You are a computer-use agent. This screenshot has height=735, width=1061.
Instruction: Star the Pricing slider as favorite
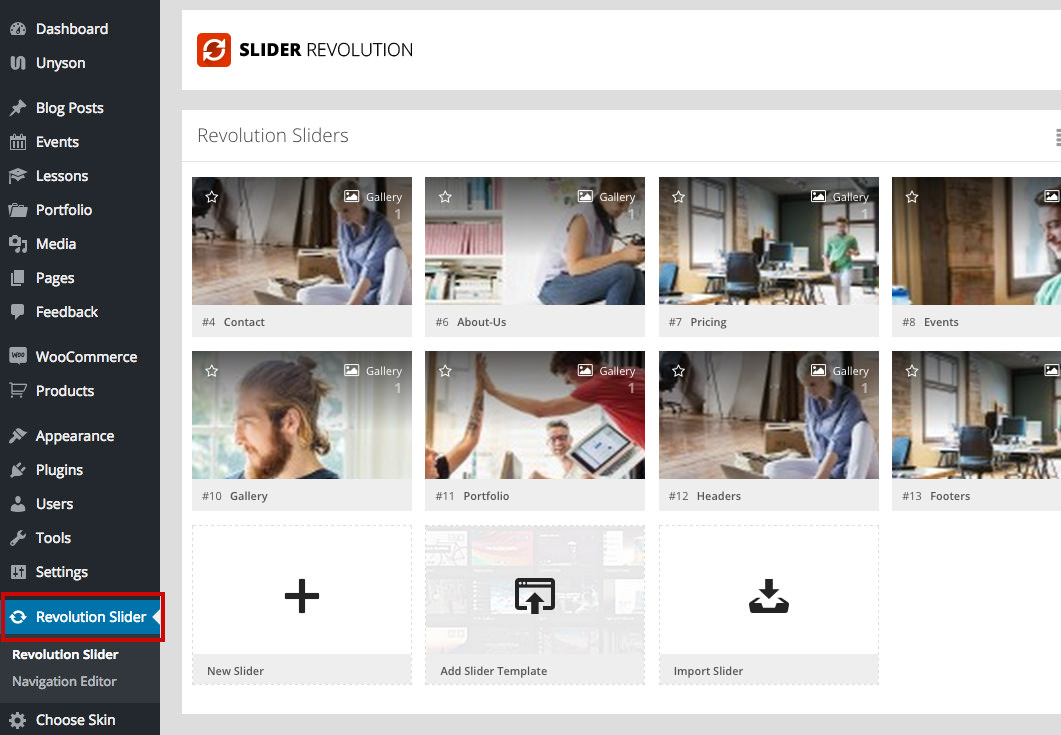(x=679, y=197)
